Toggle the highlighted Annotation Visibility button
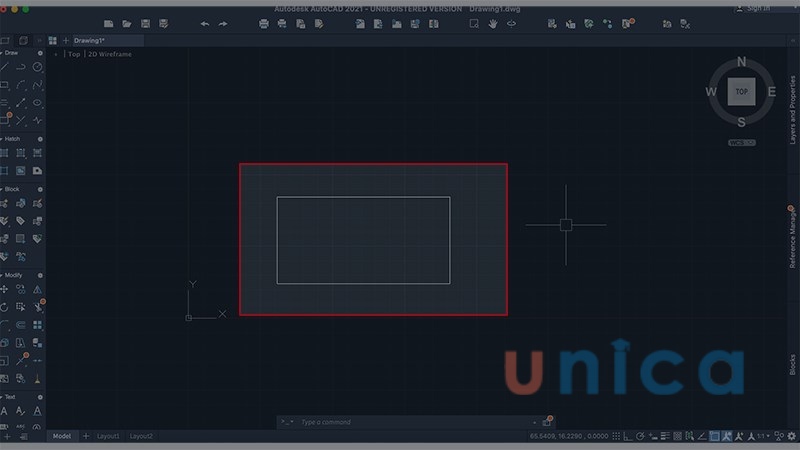800x450 pixels. (x=727, y=436)
